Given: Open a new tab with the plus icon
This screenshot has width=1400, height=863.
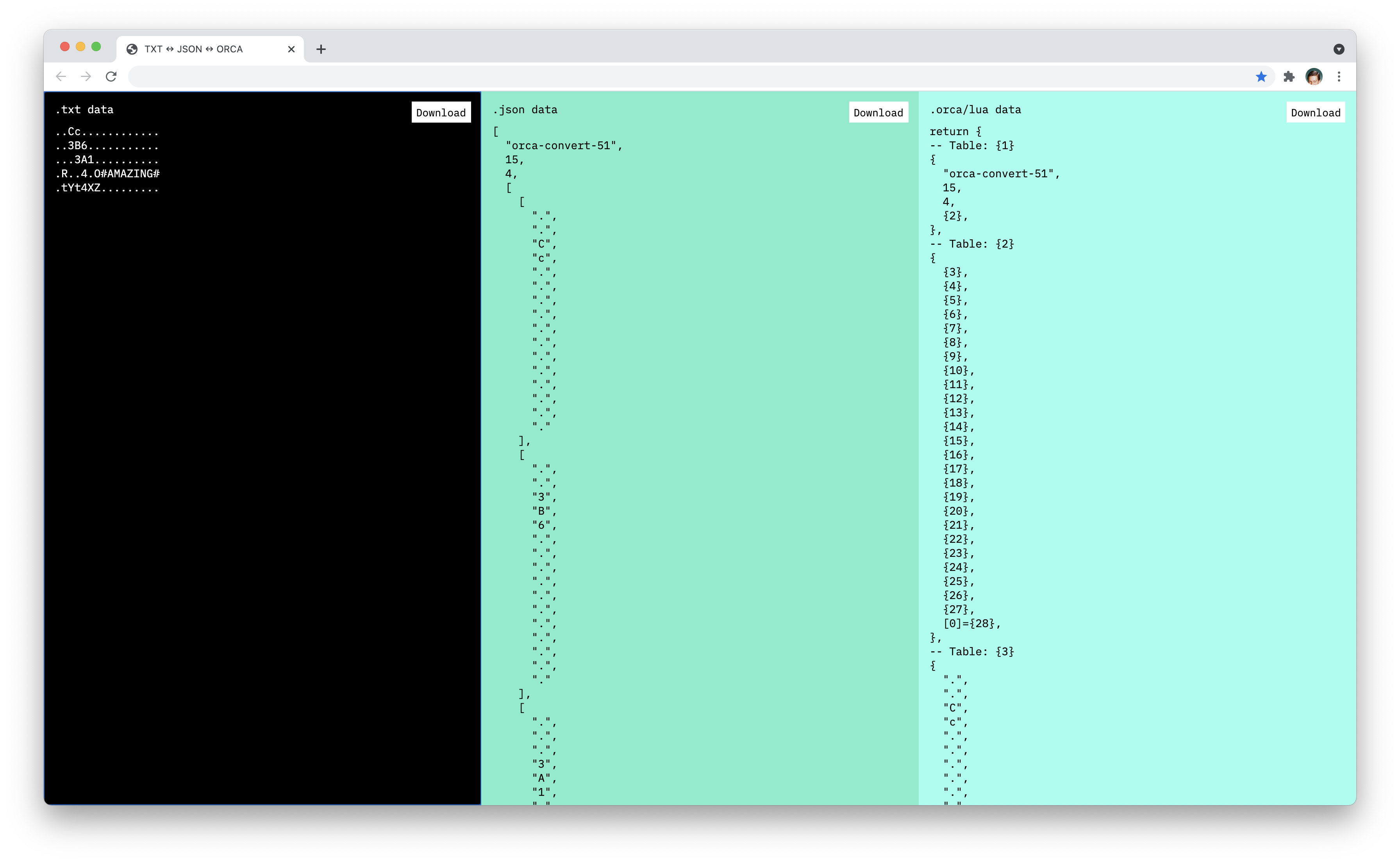Looking at the screenshot, I should pos(321,50).
